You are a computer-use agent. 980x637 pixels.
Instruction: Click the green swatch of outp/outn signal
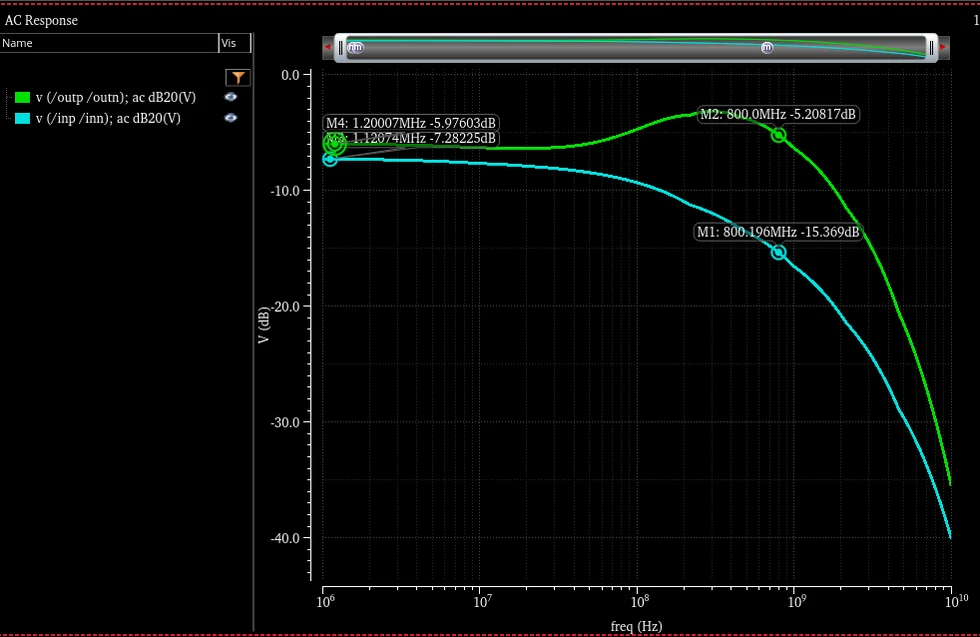point(22,97)
